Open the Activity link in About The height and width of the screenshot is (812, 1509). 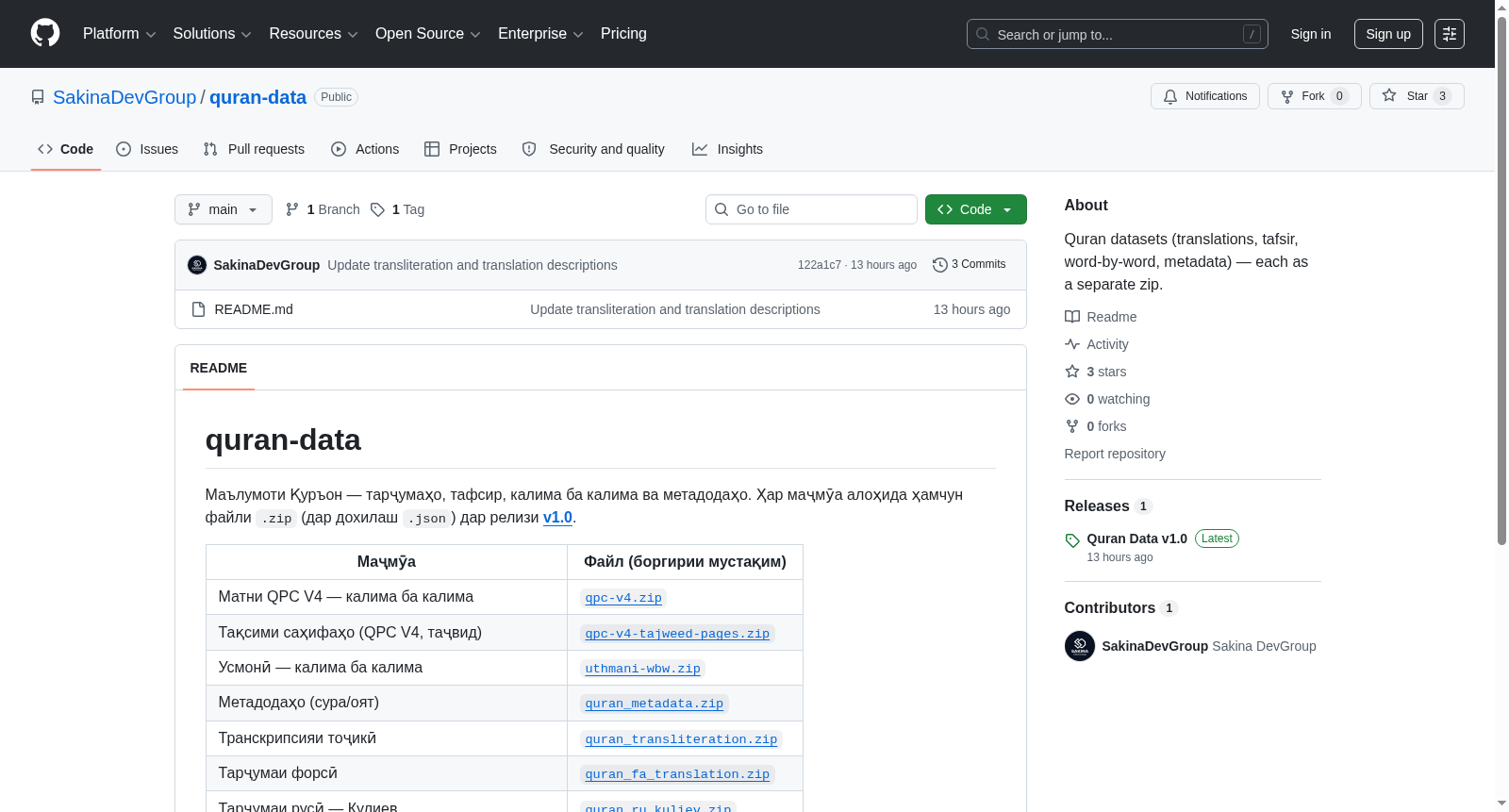1097,344
